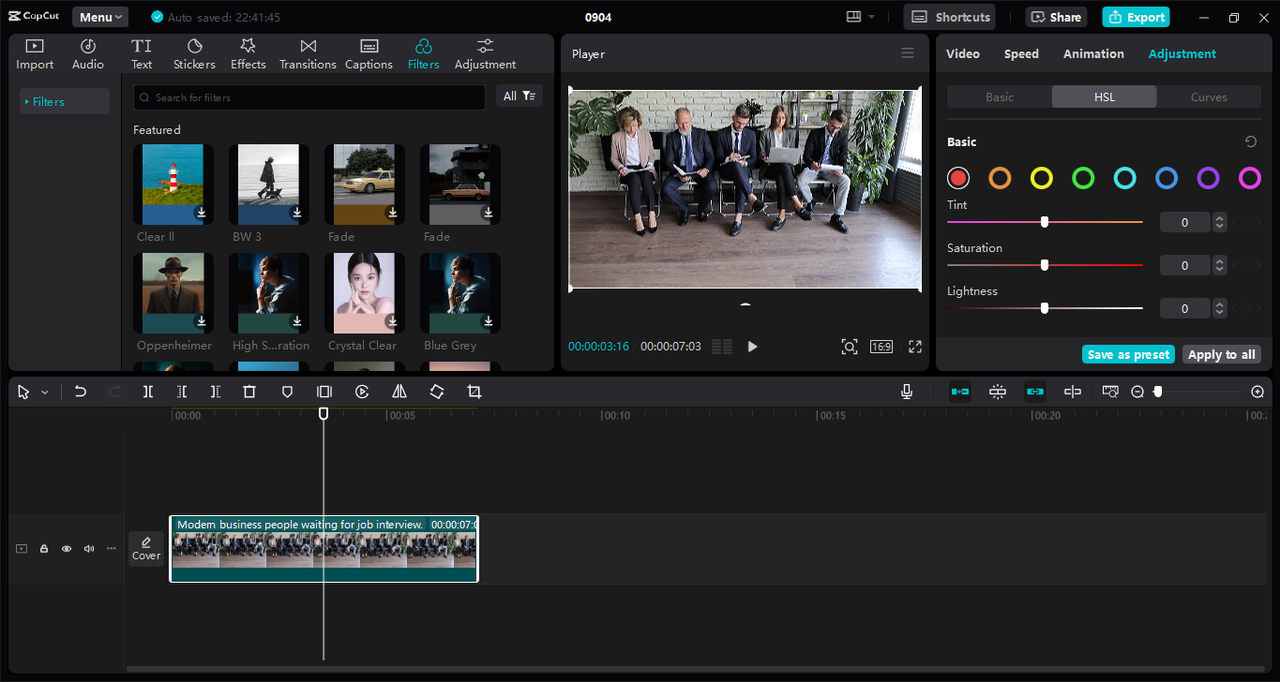Open the Effects tab
Viewport: 1280px width, 682px height.
point(248,54)
